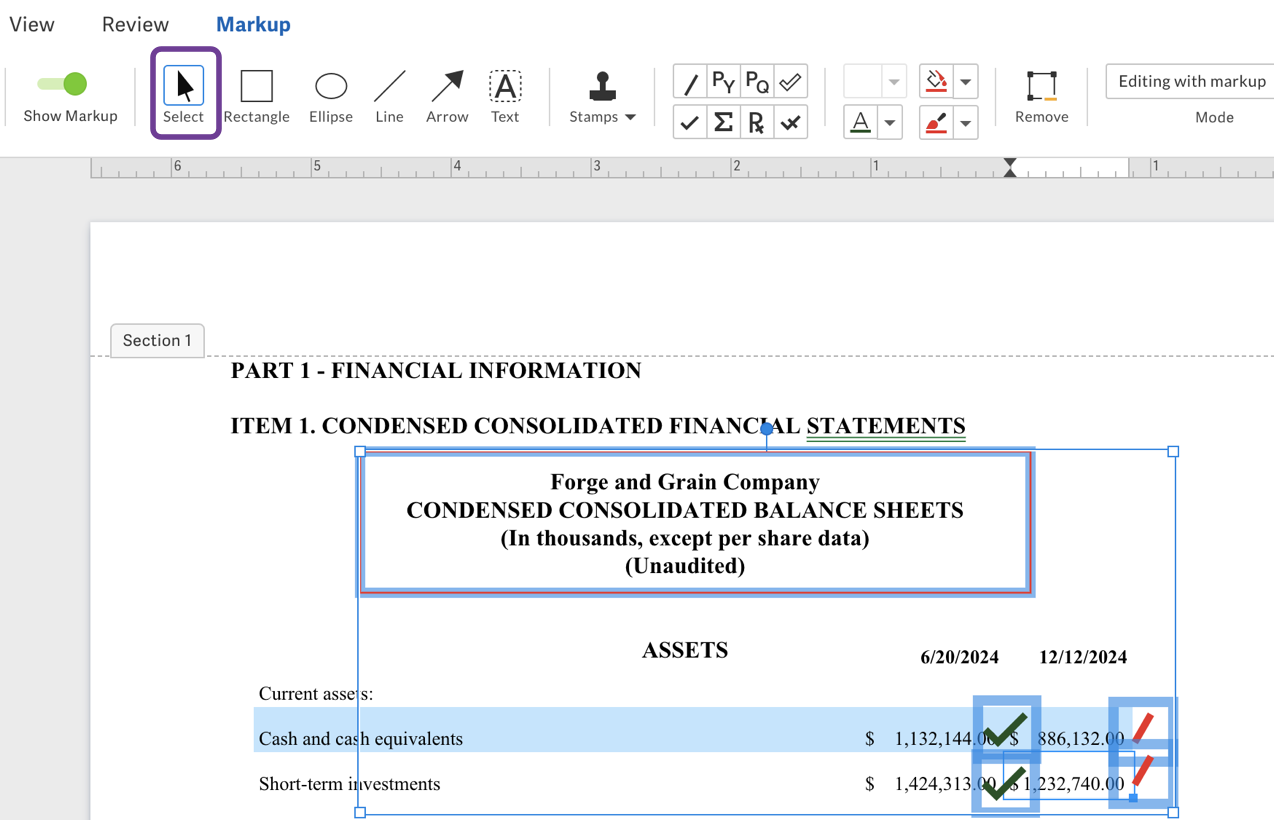Click the R-with-x recalculated stamp
This screenshot has height=820, width=1274.
[x=757, y=123]
